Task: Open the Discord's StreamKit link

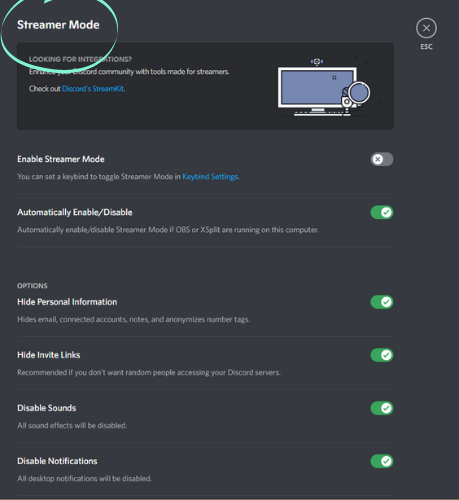Action: click(93, 89)
